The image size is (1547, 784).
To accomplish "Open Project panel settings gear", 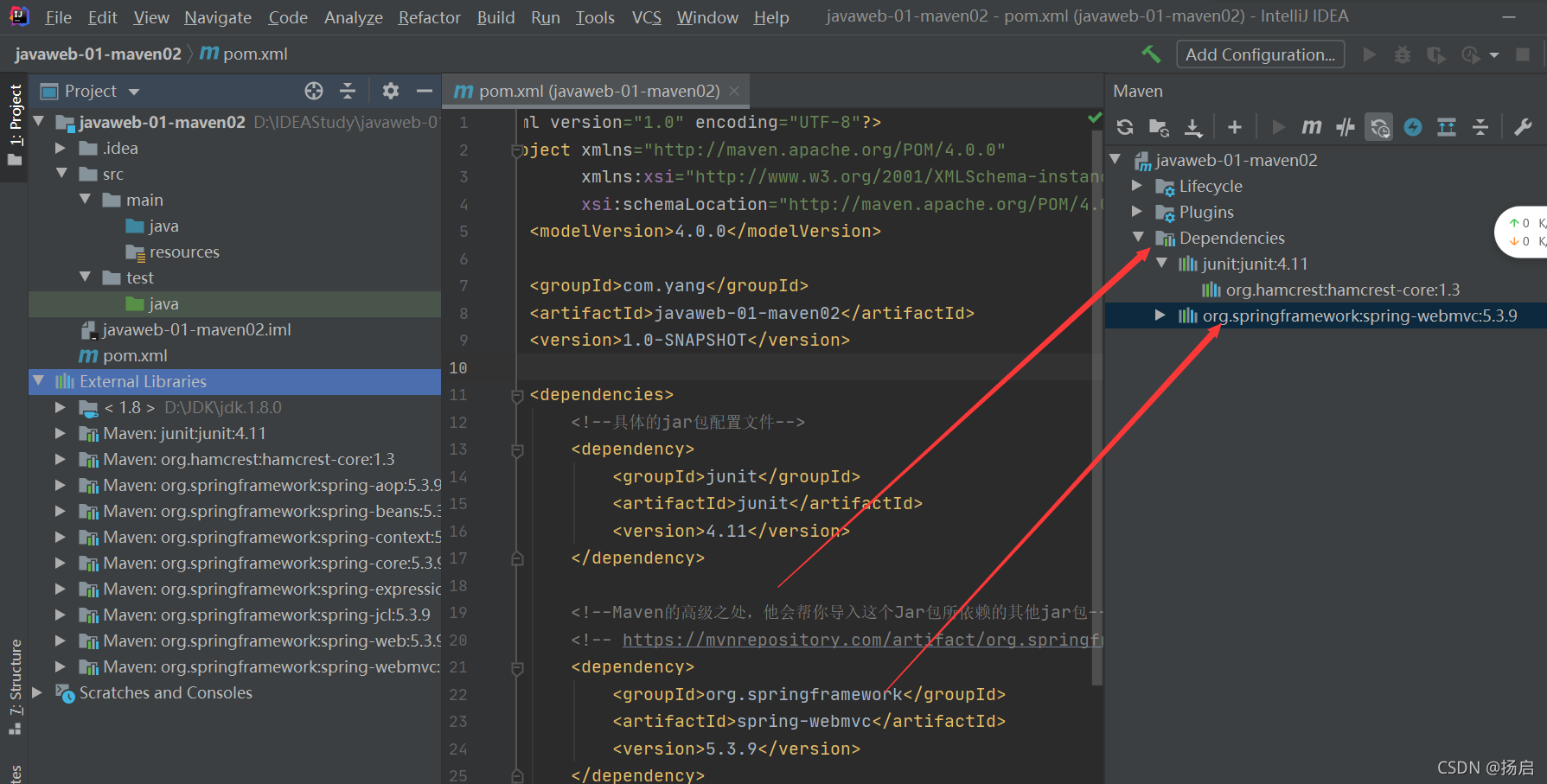I will 391,91.
